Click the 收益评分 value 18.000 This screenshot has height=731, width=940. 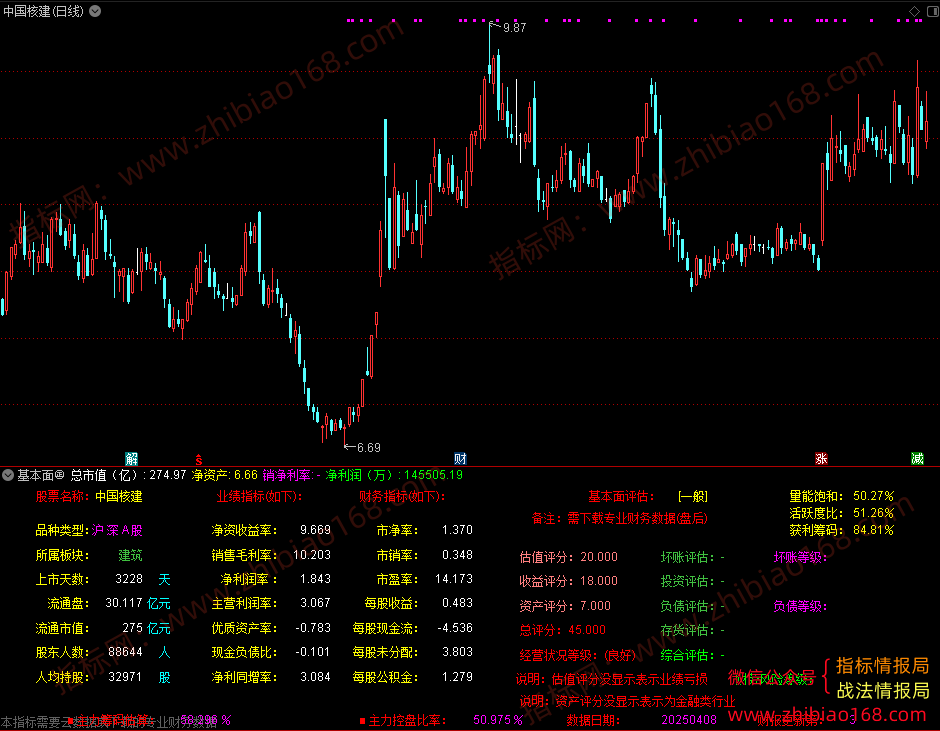coord(599,580)
